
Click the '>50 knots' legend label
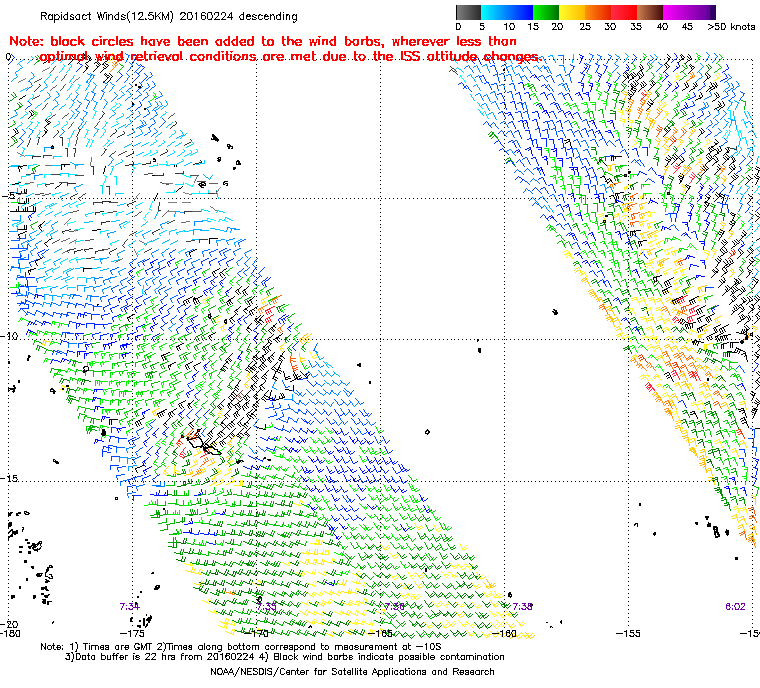[731, 27]
